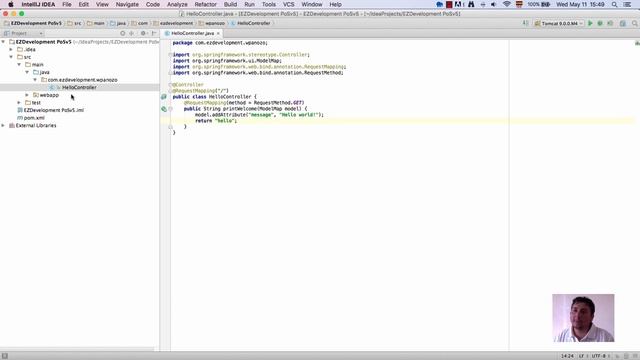Select EZDevelopment PoSvS.iml file
Image resolution: width=640 pixels, height=360 pixels.
click(x=53, y=110)
